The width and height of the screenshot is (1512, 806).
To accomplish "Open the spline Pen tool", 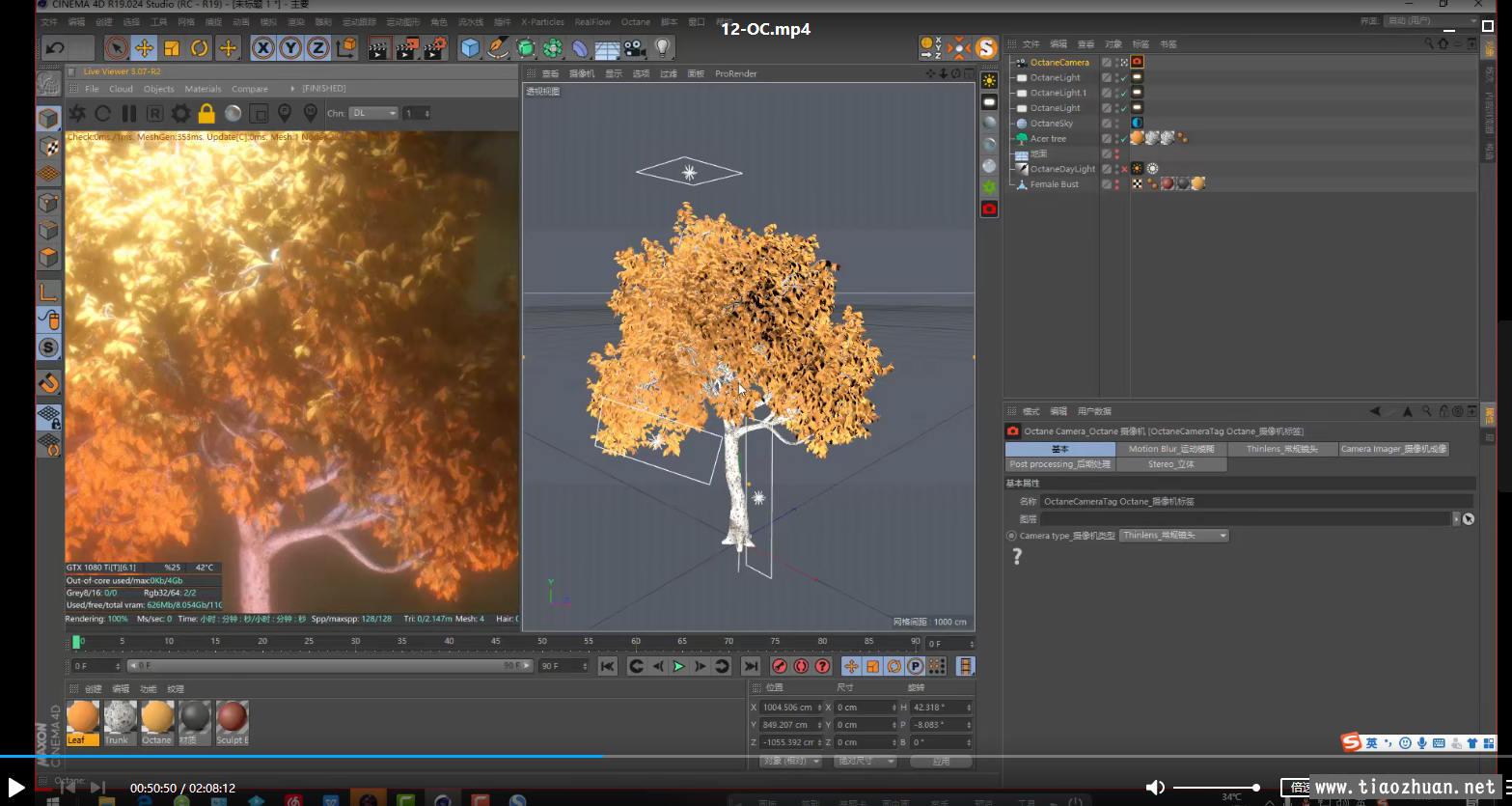I will (498, 47).
